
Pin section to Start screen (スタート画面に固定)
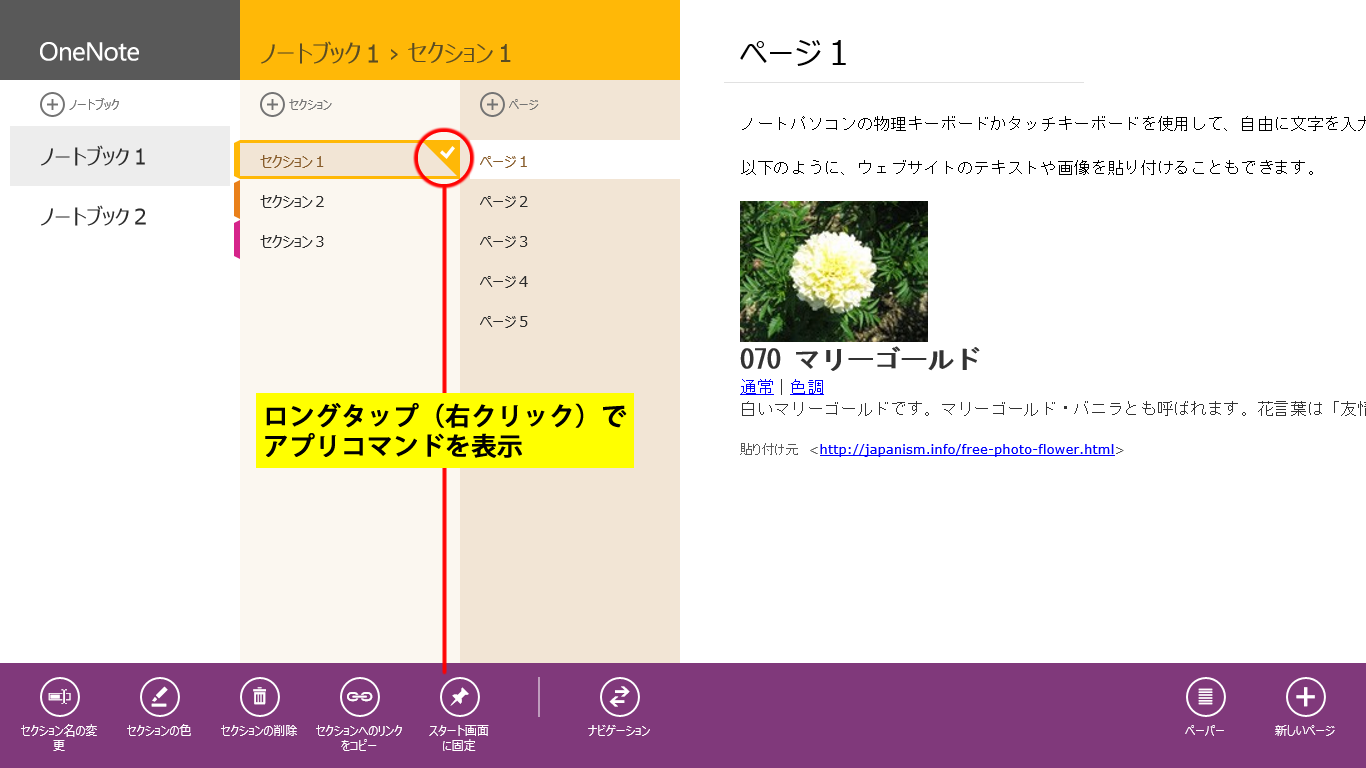459,697
